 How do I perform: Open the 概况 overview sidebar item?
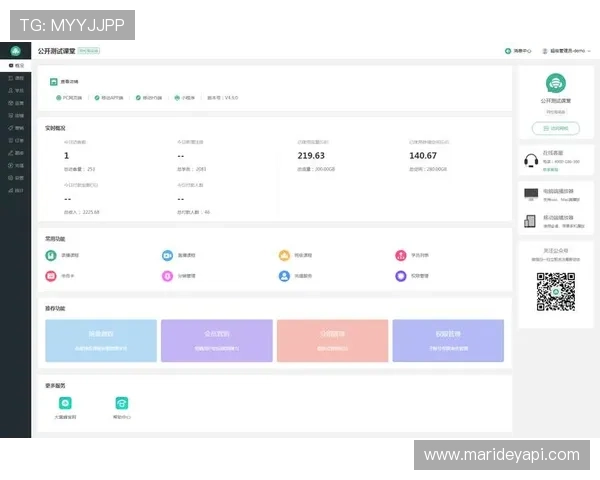[15, 64]
